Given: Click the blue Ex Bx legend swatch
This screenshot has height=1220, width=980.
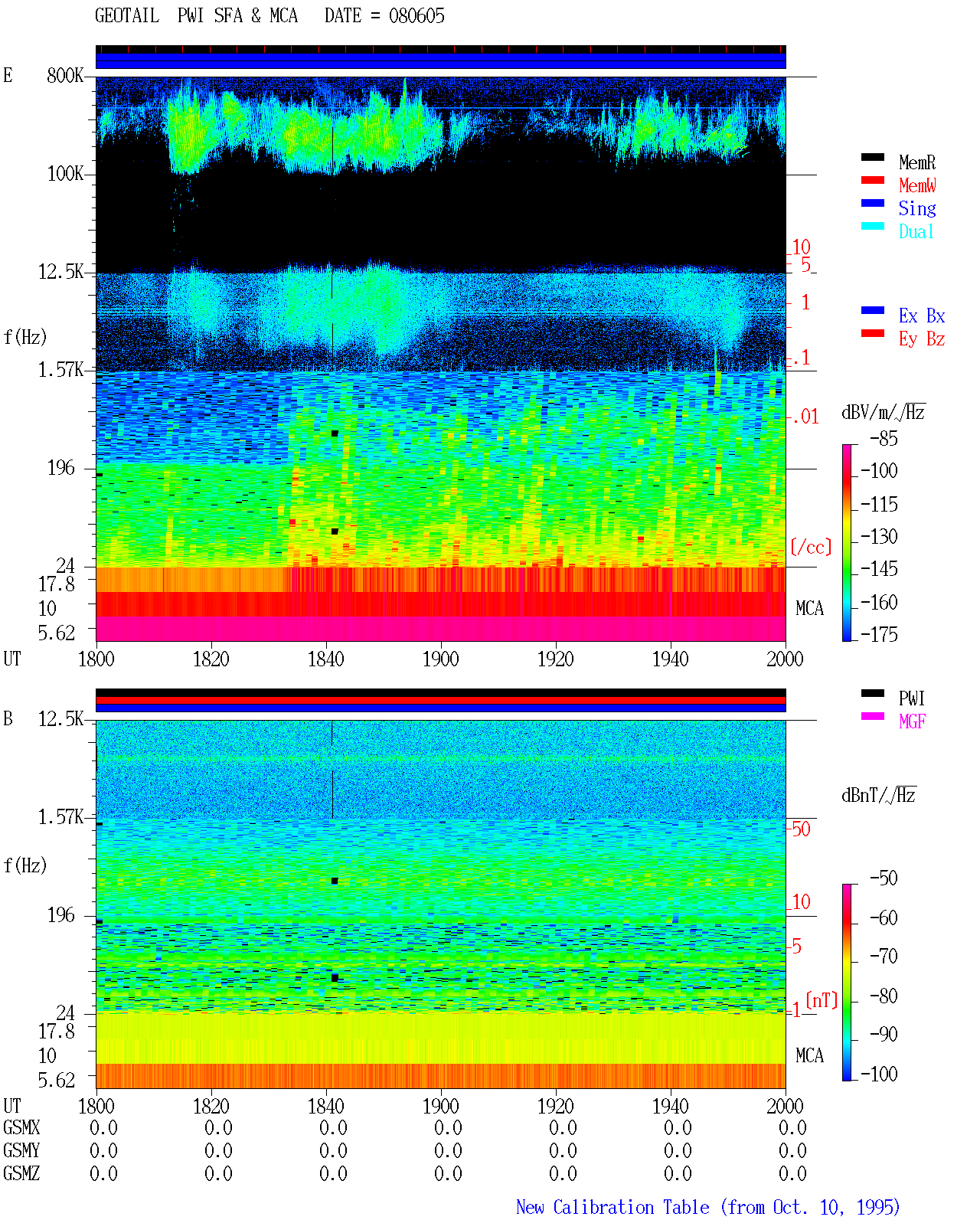Looking at the screenshot, I should click(x=873, y=310).
